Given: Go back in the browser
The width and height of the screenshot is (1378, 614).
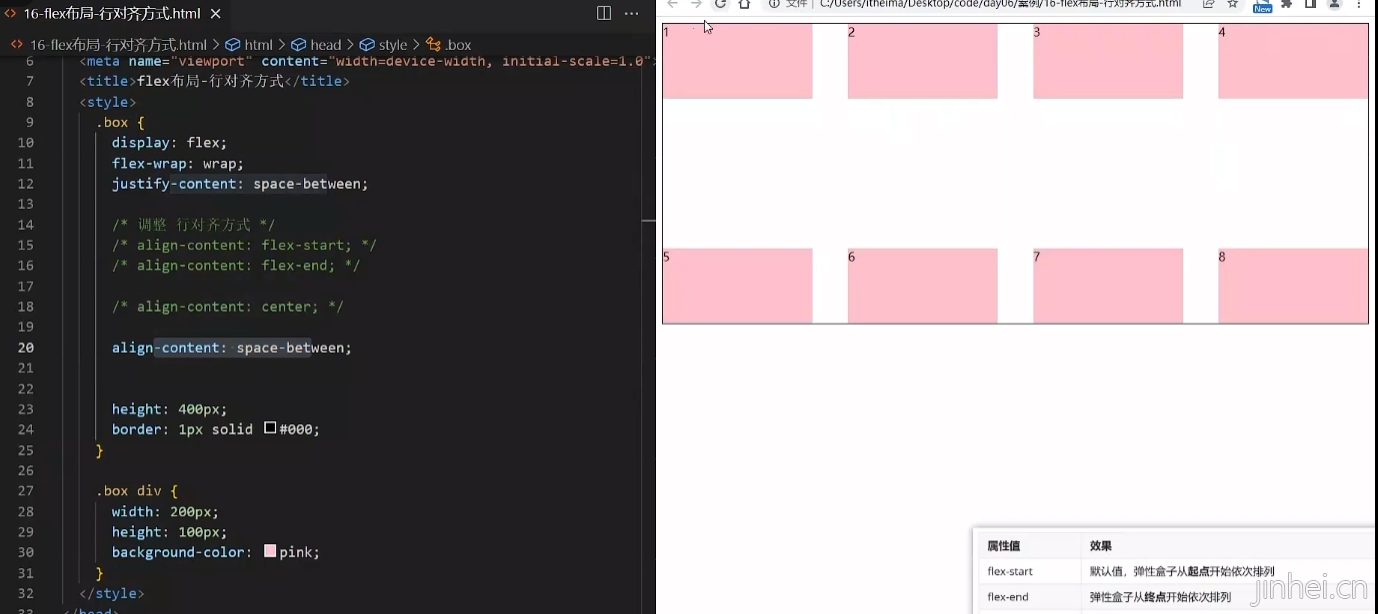Looking at the screenshot, I should [673, 4].
